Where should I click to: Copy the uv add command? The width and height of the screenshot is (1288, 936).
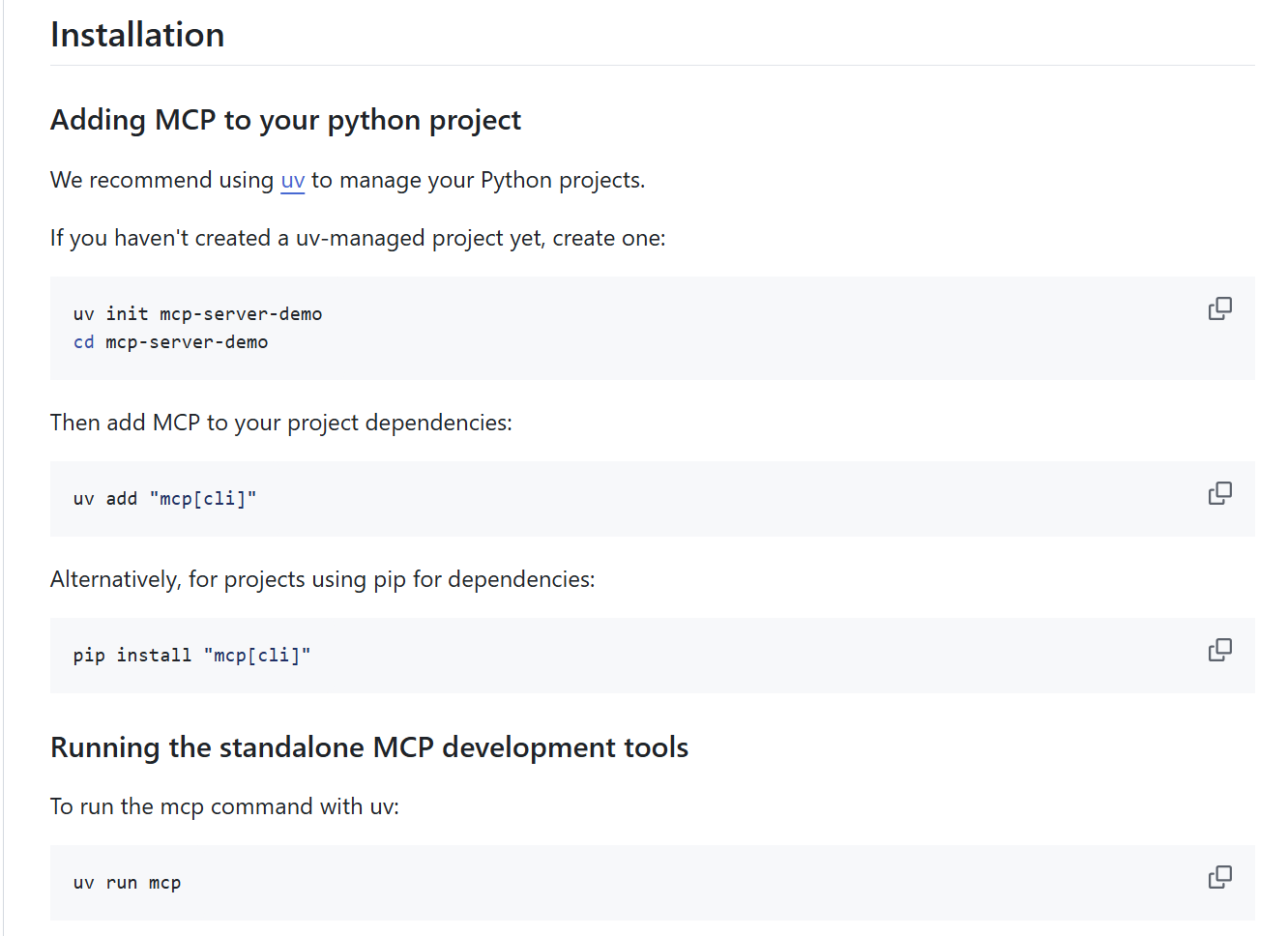(x=1219, y=493)
